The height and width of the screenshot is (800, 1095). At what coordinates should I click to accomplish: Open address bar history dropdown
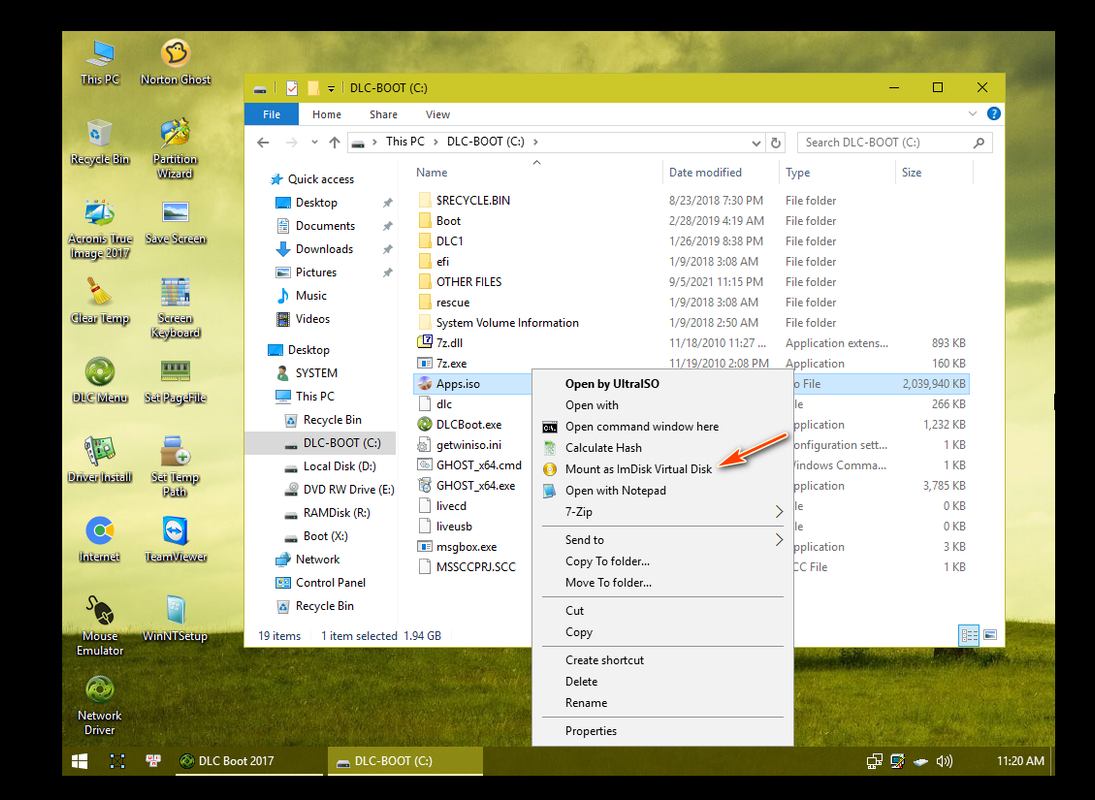coord(756,142)
